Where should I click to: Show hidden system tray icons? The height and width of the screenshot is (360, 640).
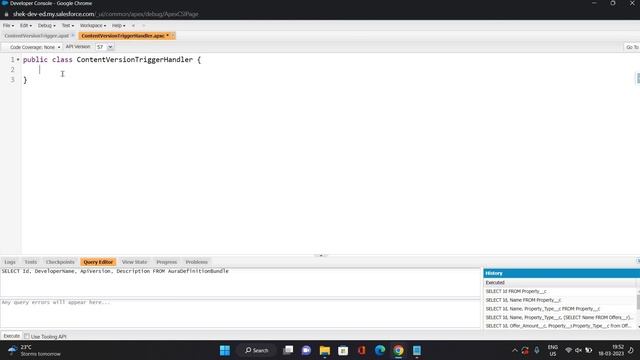click(515, 350)
